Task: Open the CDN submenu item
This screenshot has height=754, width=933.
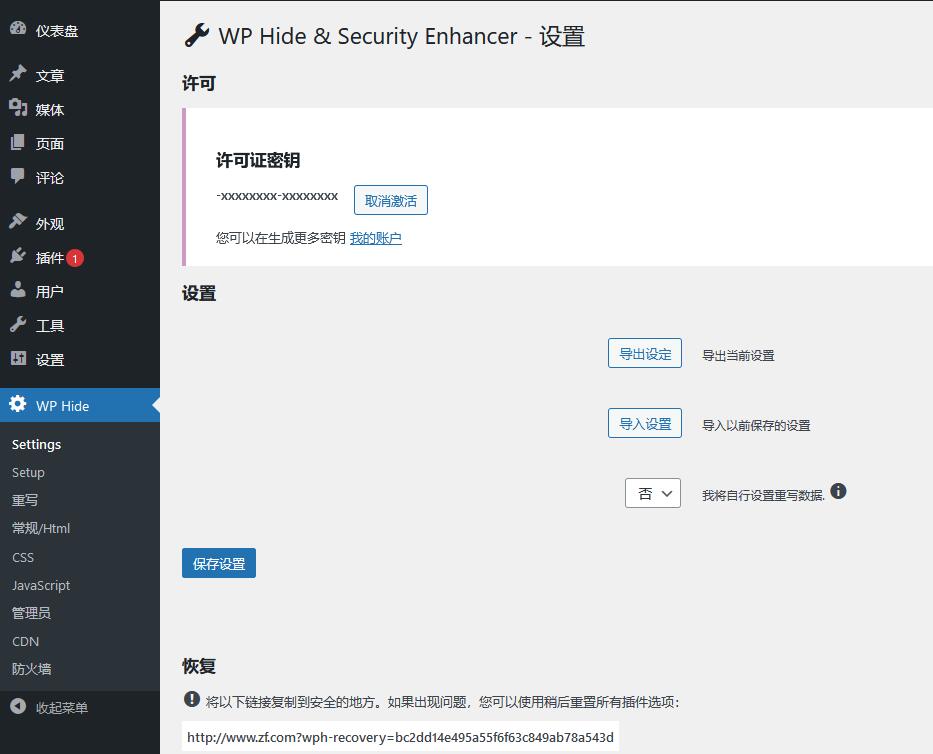Action: [25, 642]
